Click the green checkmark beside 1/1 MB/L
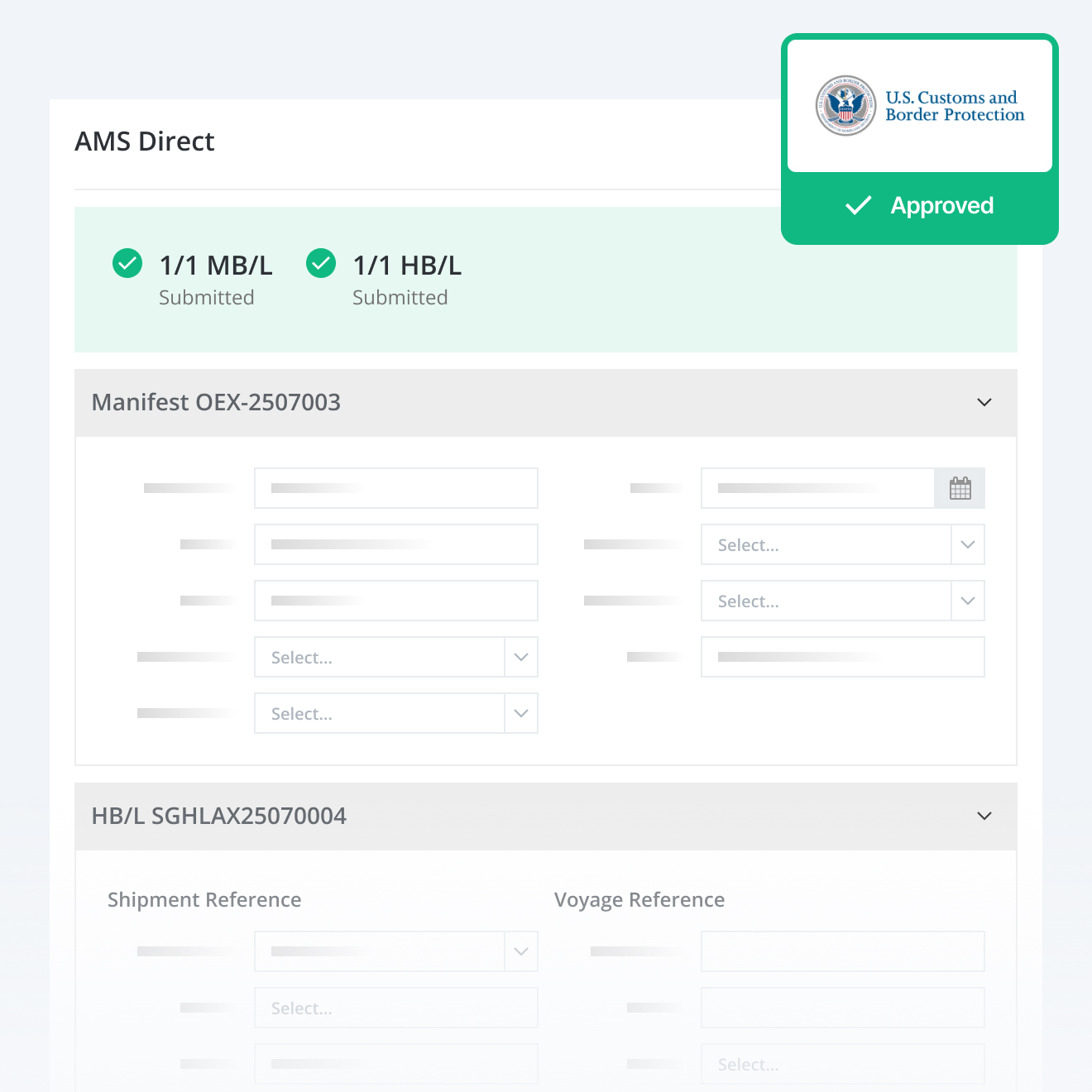1092x1092 pixels. tap(127, 264)
